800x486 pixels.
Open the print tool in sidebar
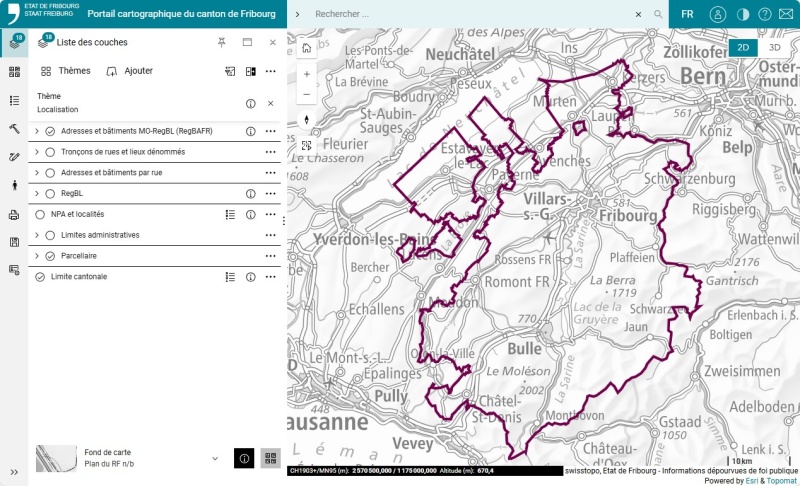[14, 214]
